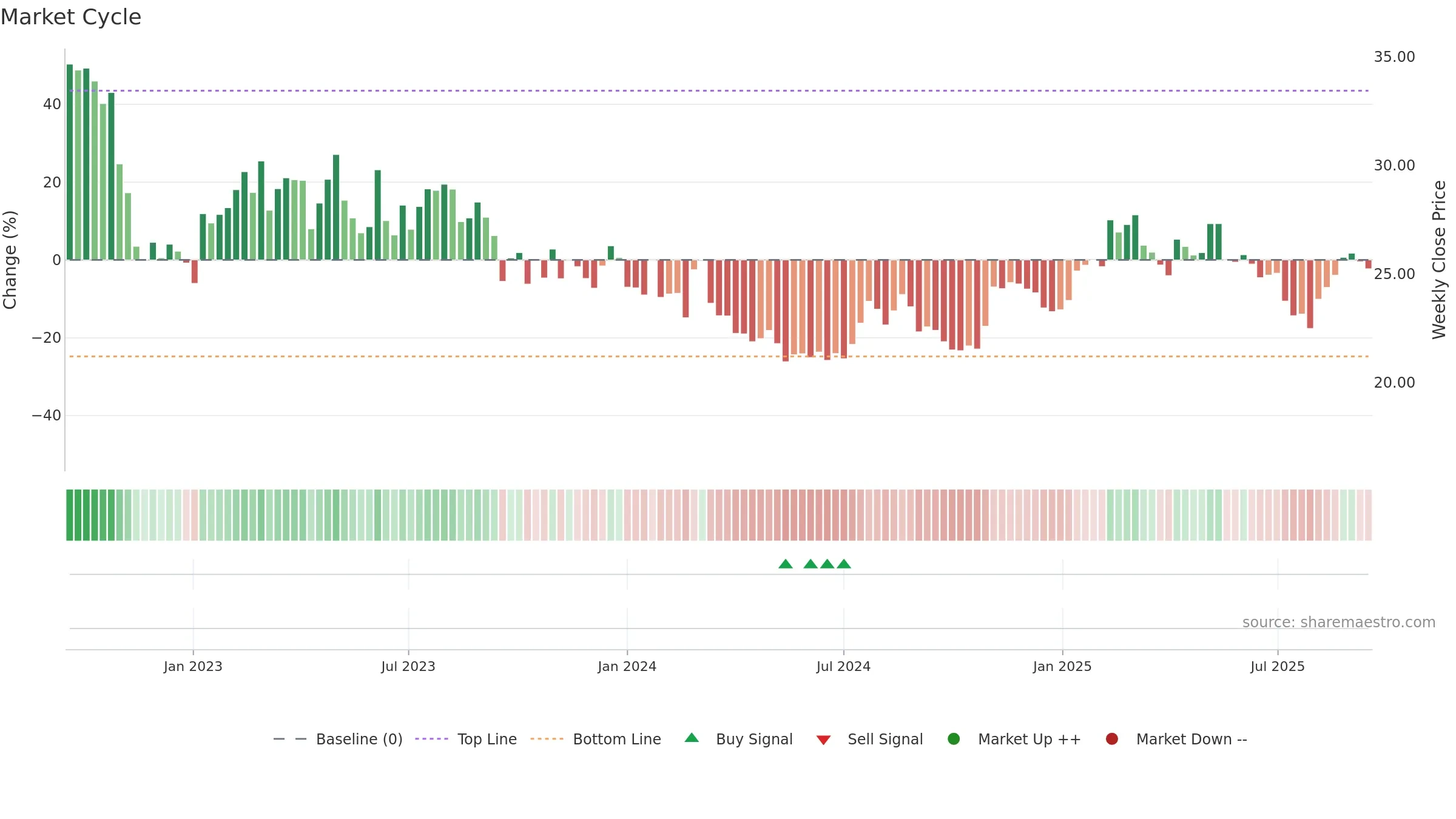The height and width of the screenshot is (819, 1456).
Task: Toggle the Market Up ++ legend label
Action: coord(1030,739)
